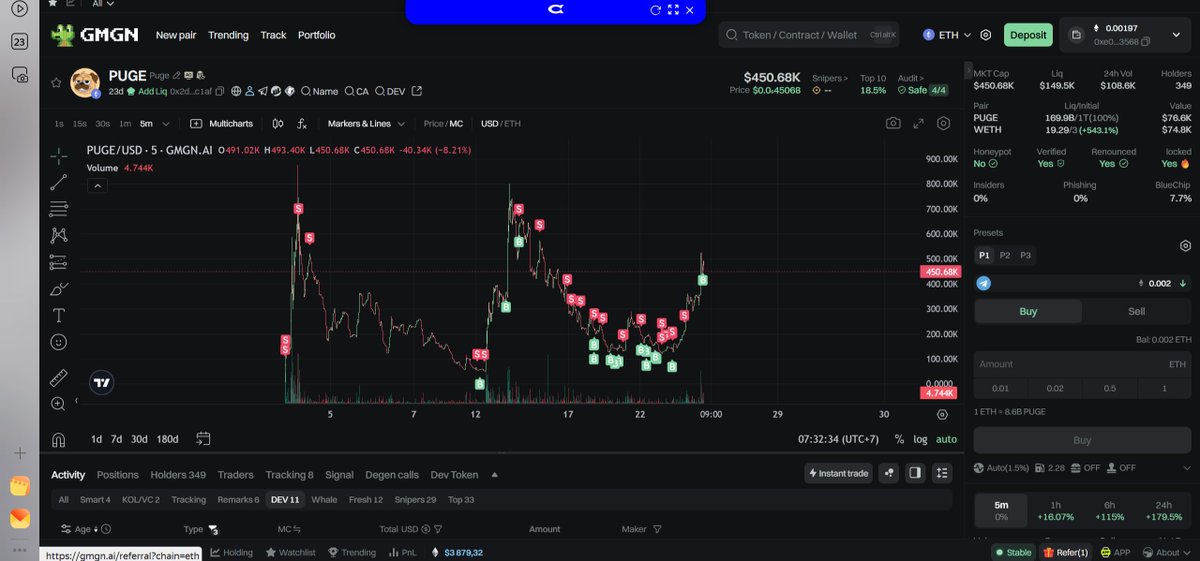Viewport: 1200px width, 561px height.
Task: Add PUGE to favorites with the star icon
Action: click(57, 83)
